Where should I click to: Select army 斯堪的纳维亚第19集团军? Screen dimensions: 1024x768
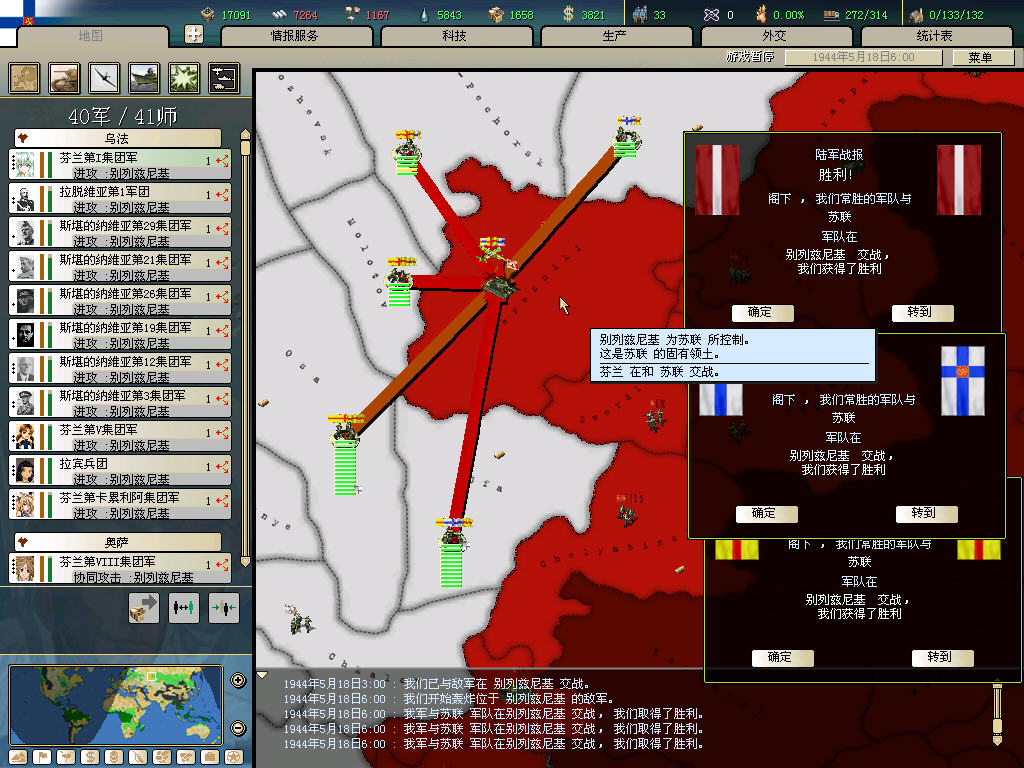pos(120,334)
